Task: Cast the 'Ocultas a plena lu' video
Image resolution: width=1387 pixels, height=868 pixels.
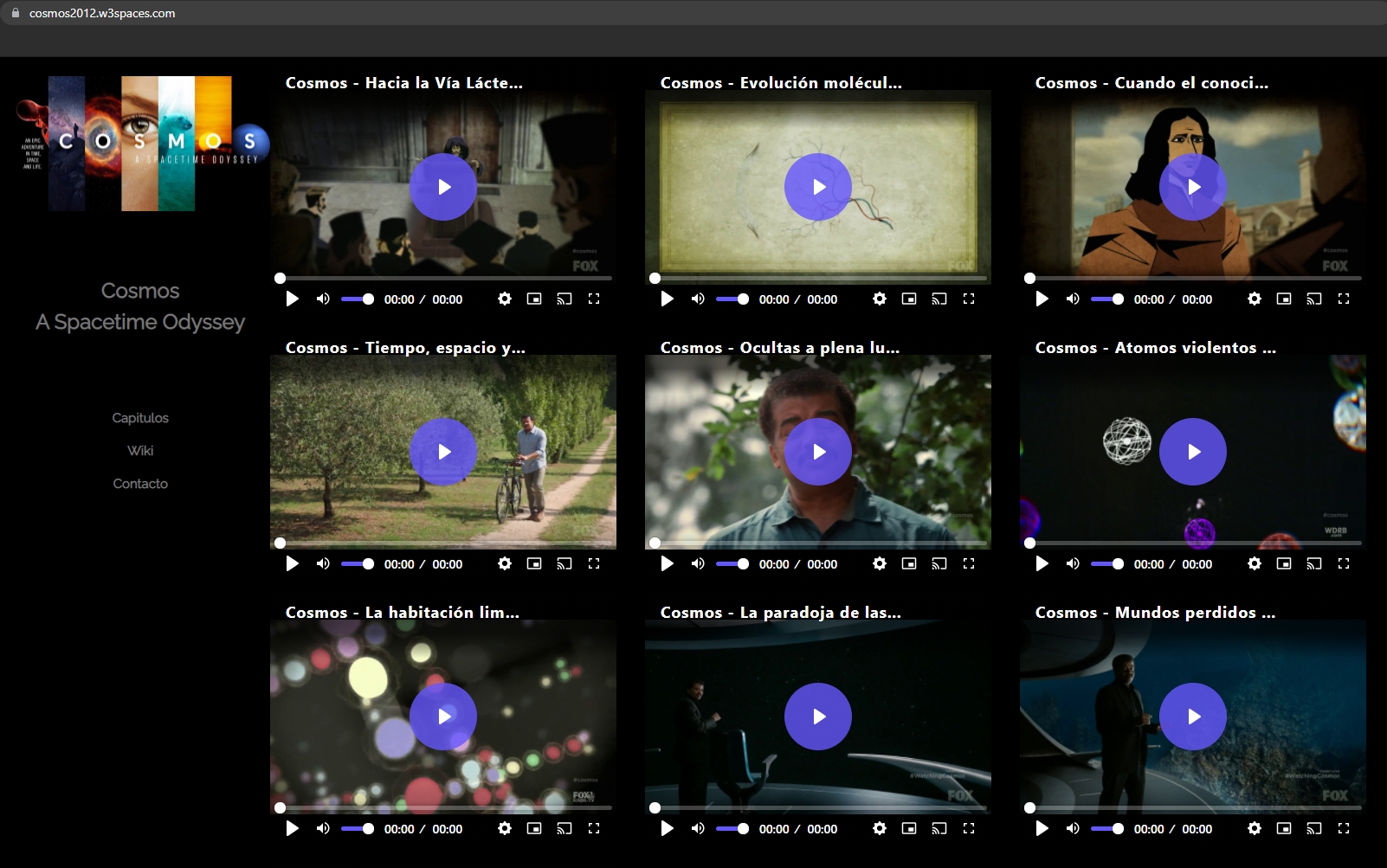Action: pos(939,563)
